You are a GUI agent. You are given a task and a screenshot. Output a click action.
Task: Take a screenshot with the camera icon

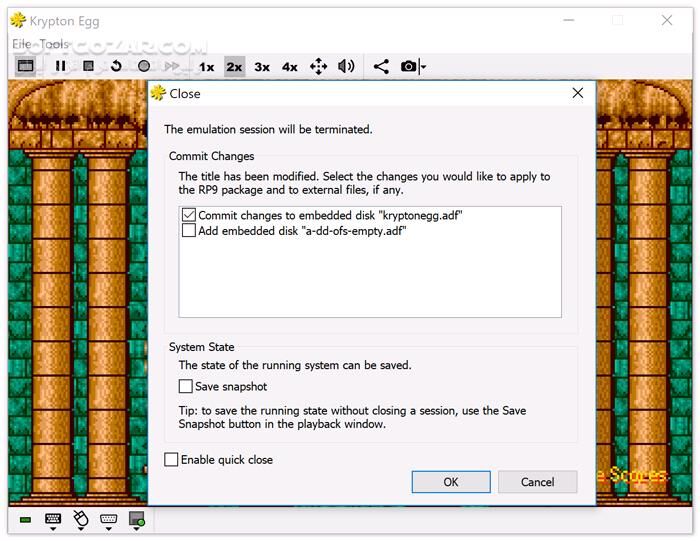408,67
